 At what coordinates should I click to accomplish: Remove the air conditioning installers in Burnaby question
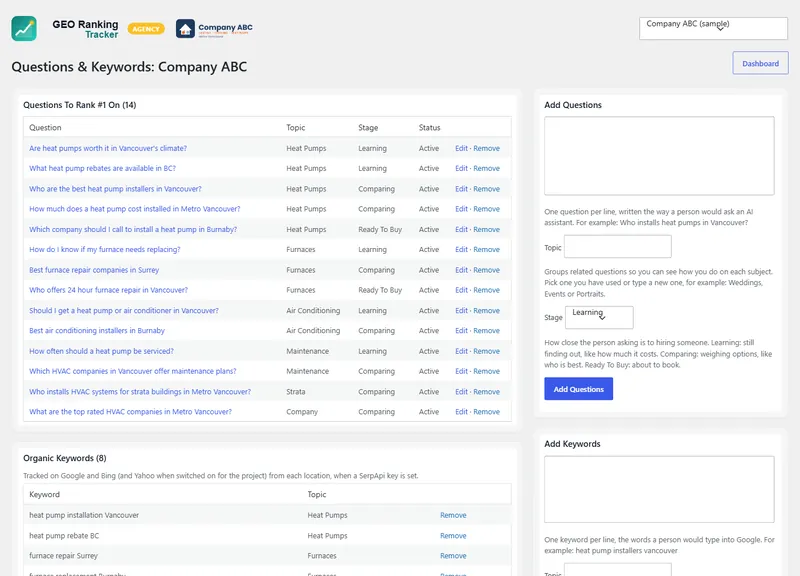tap(486, 331)
